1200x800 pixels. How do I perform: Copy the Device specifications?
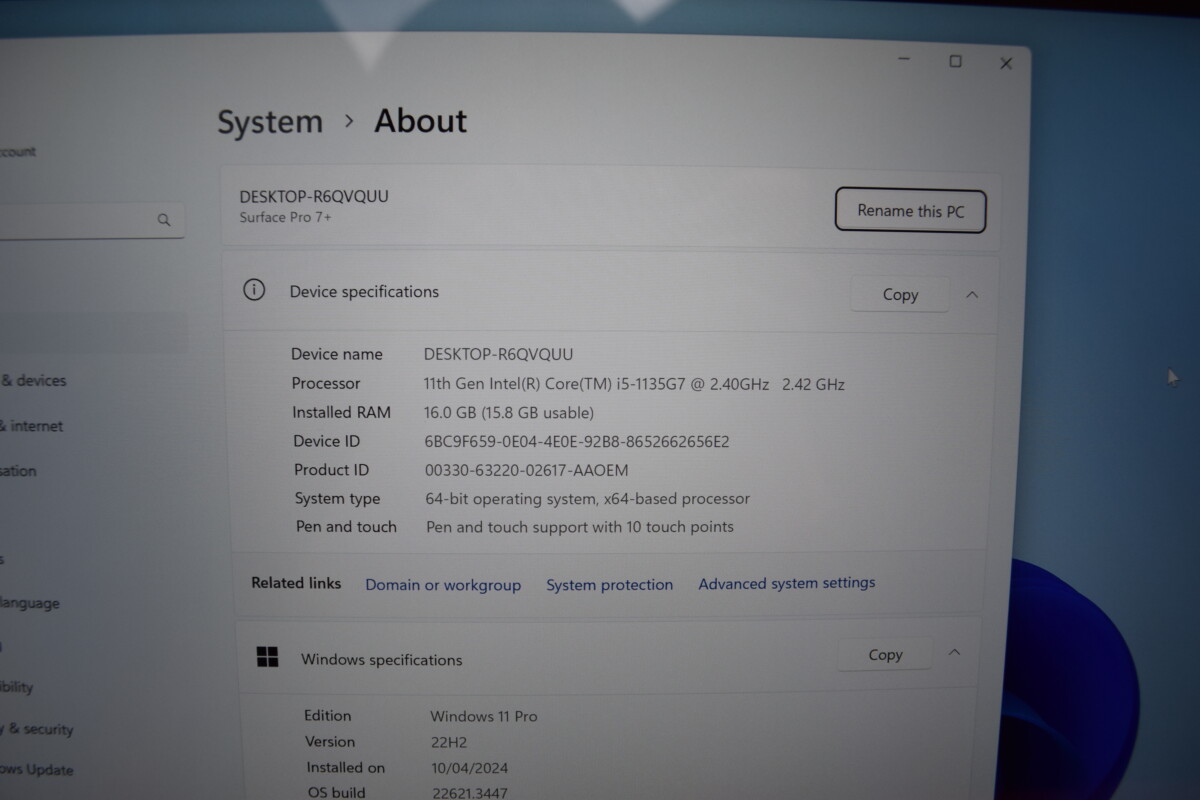coord(900,295)
